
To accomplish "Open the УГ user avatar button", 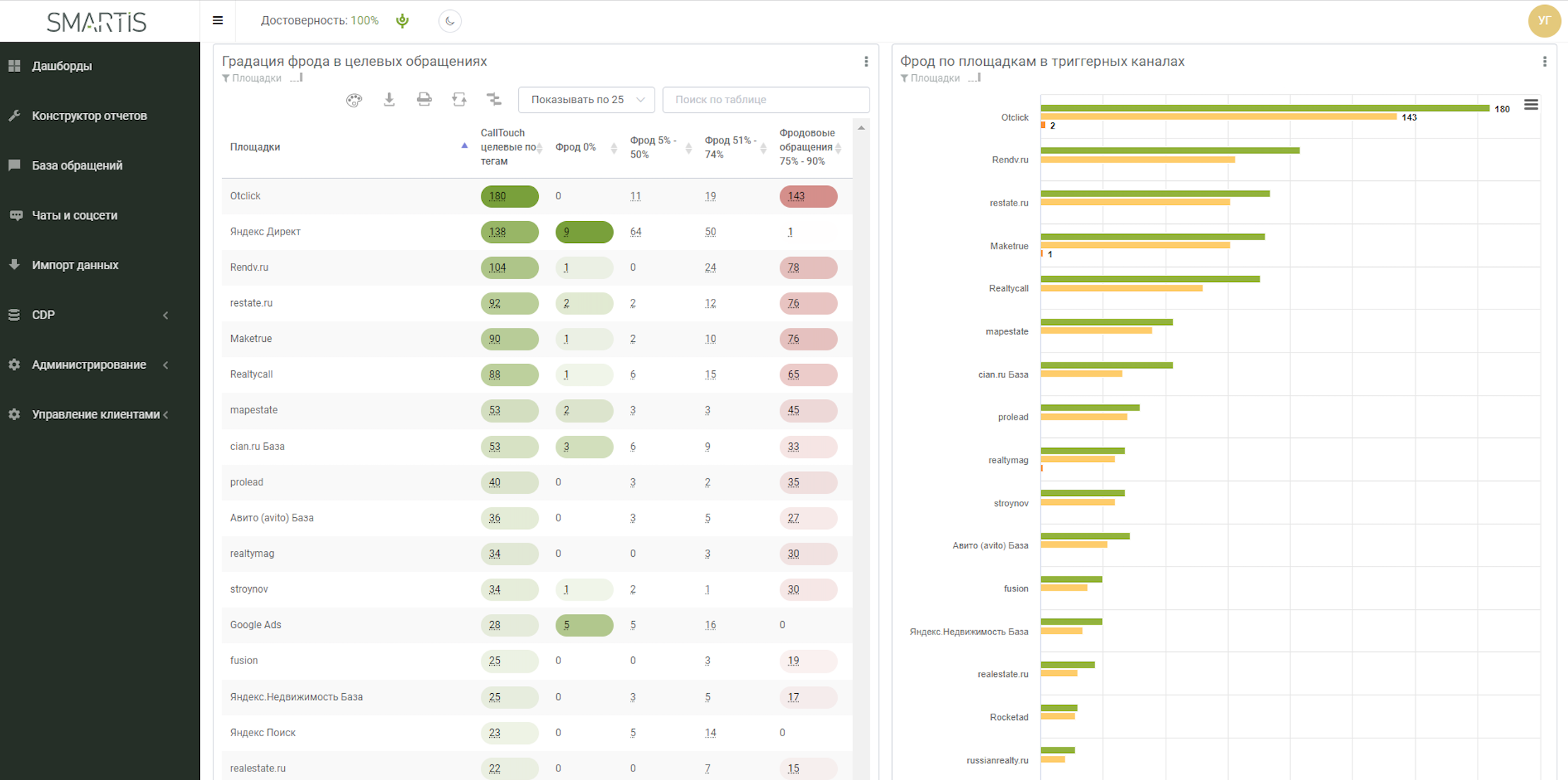I will click(x=1544, y=21).
